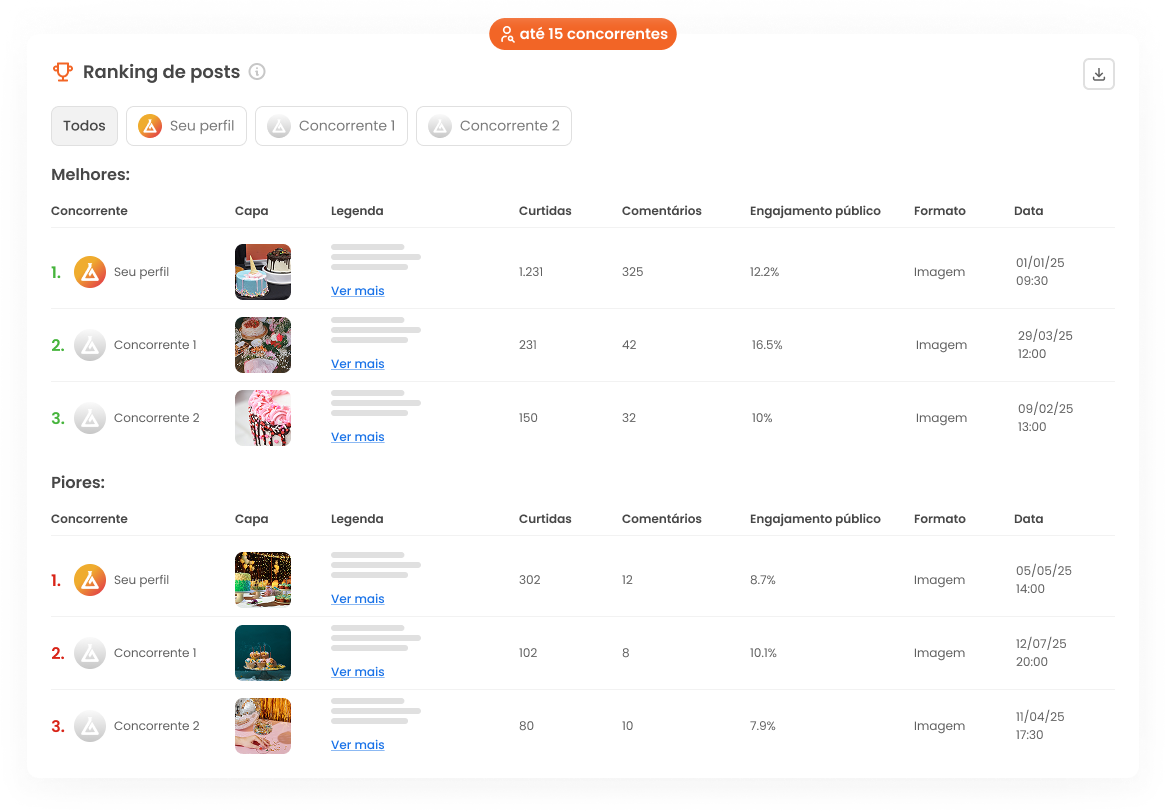Click the até 15 concorrentes badge

point(583,33)
